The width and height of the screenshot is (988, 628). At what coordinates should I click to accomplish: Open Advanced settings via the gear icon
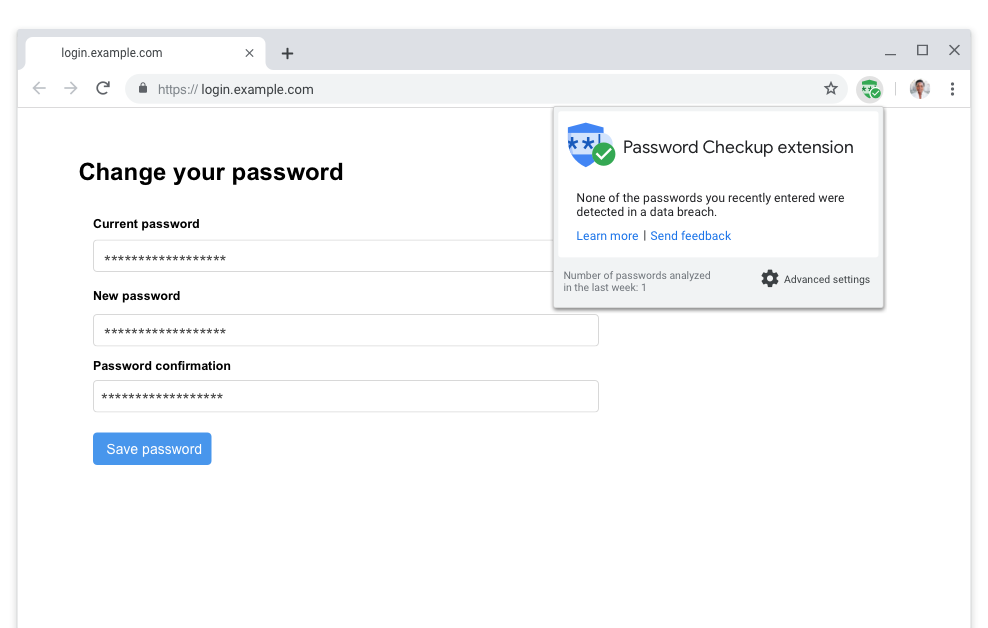769,279
